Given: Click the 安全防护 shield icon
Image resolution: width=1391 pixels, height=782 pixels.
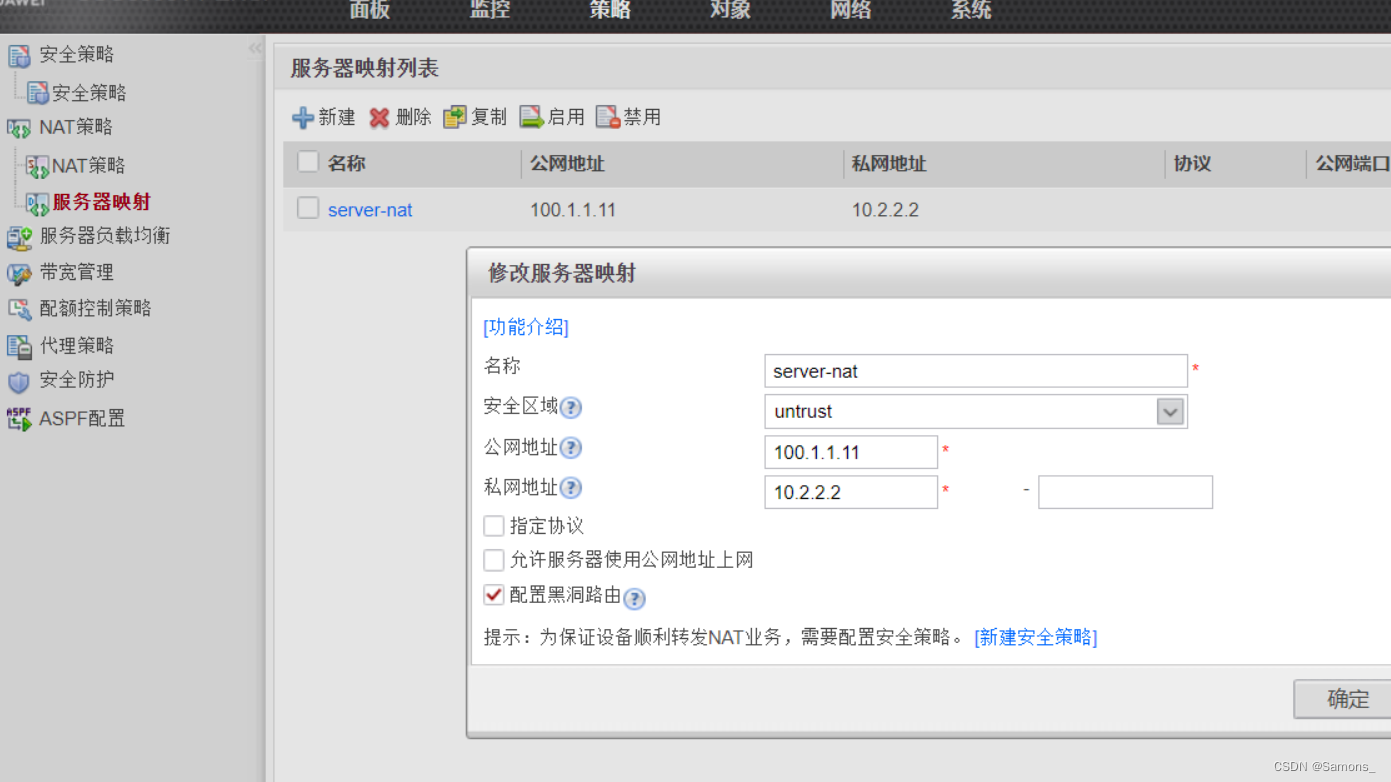Looking at the screenshot, I should [19, 382].
